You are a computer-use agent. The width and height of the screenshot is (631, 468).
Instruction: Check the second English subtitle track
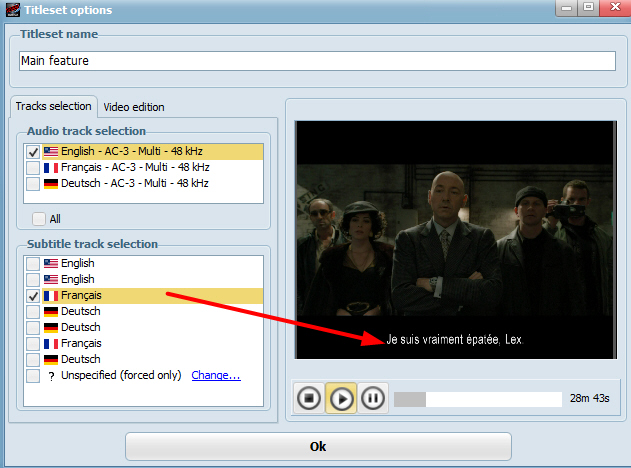(x=33, y=280)
